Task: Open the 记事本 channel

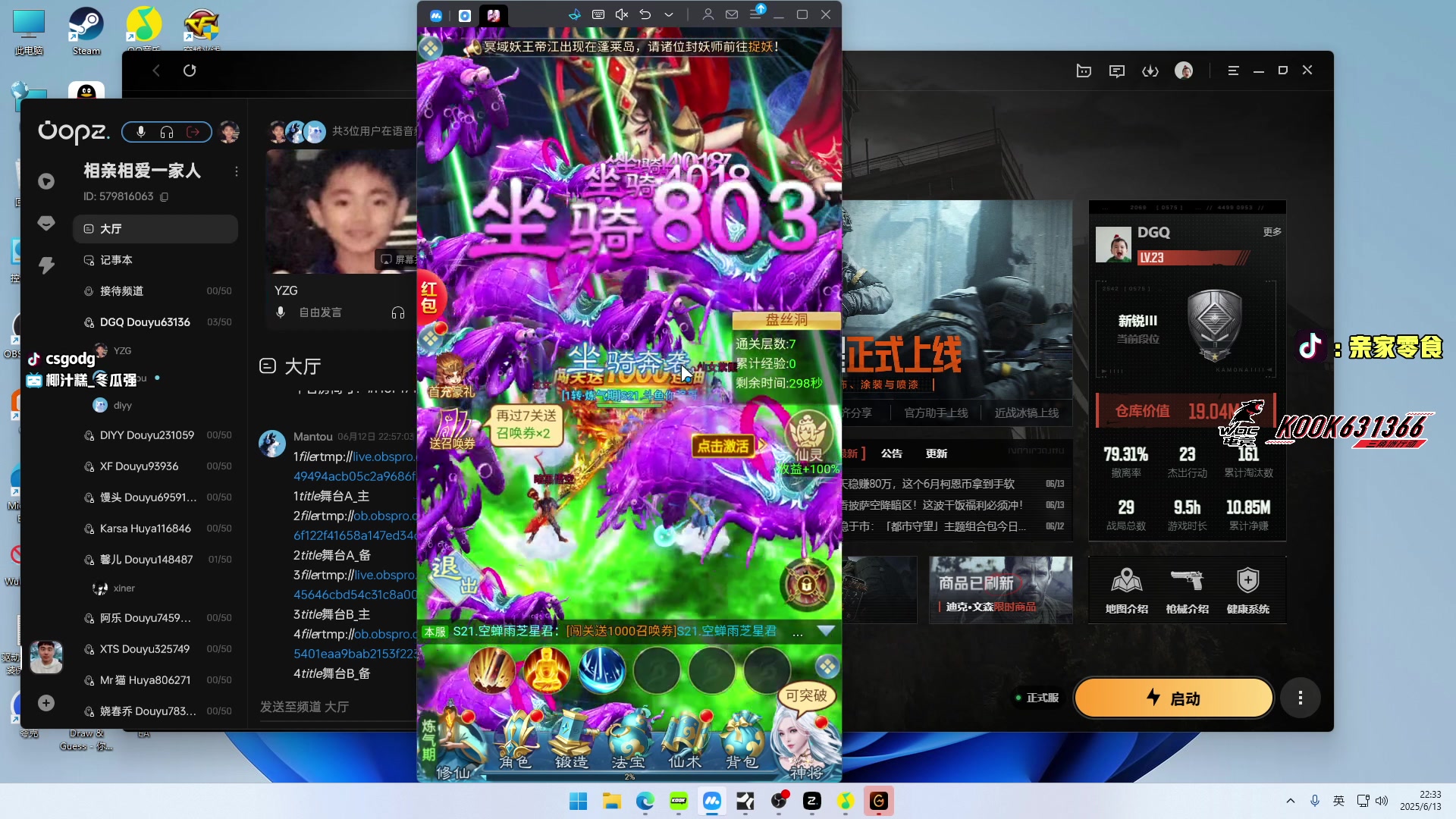Action: (155, 259)
